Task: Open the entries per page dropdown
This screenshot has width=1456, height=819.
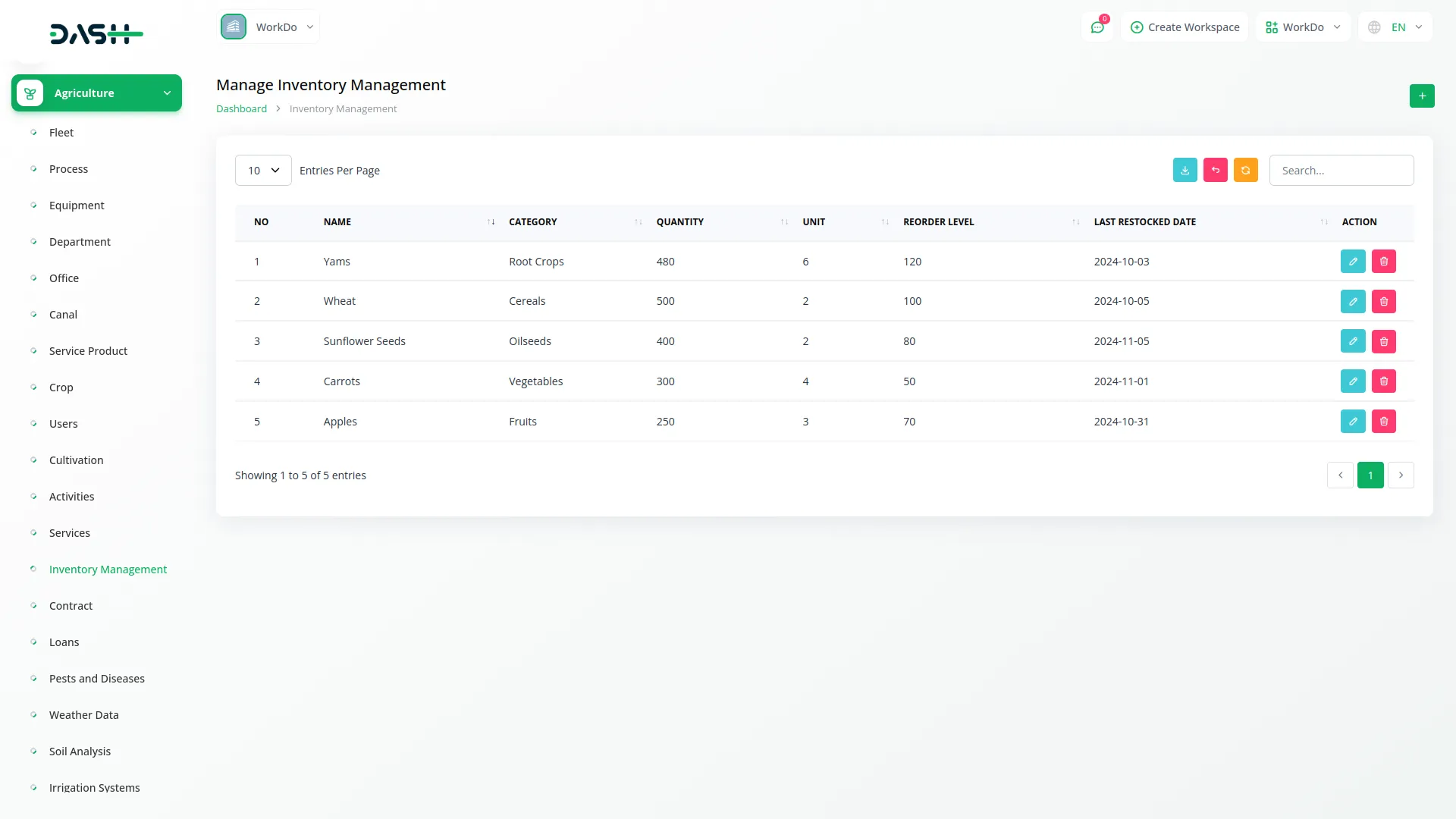Action: coord(263,171)
